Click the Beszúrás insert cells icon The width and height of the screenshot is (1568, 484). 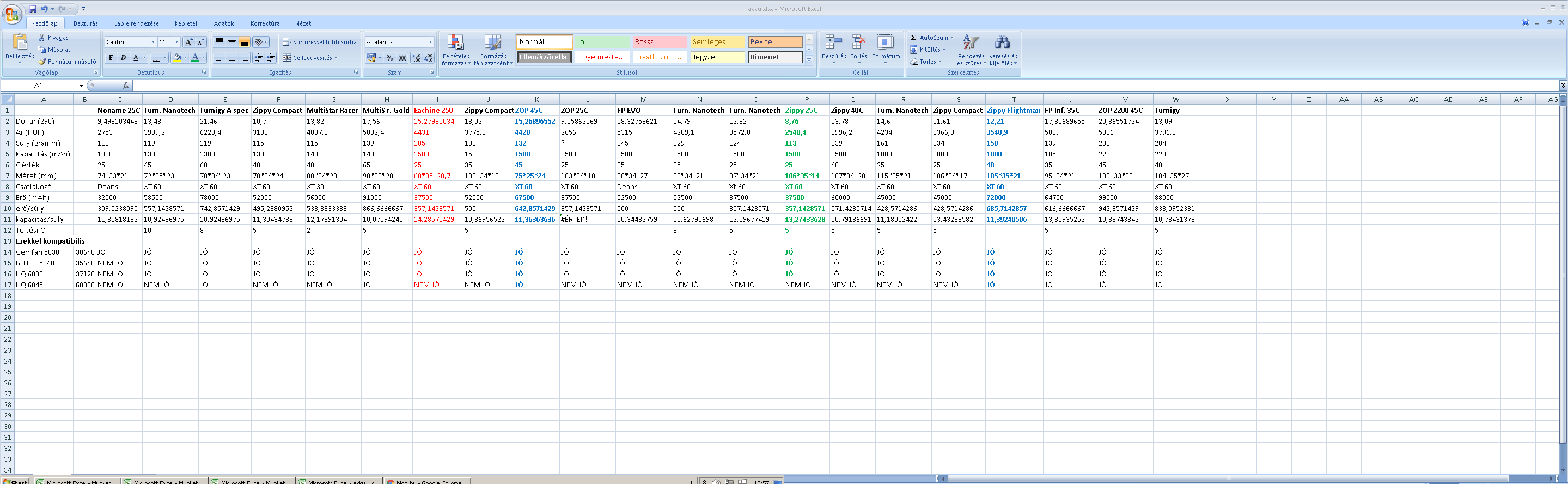(x=833, y=42)
